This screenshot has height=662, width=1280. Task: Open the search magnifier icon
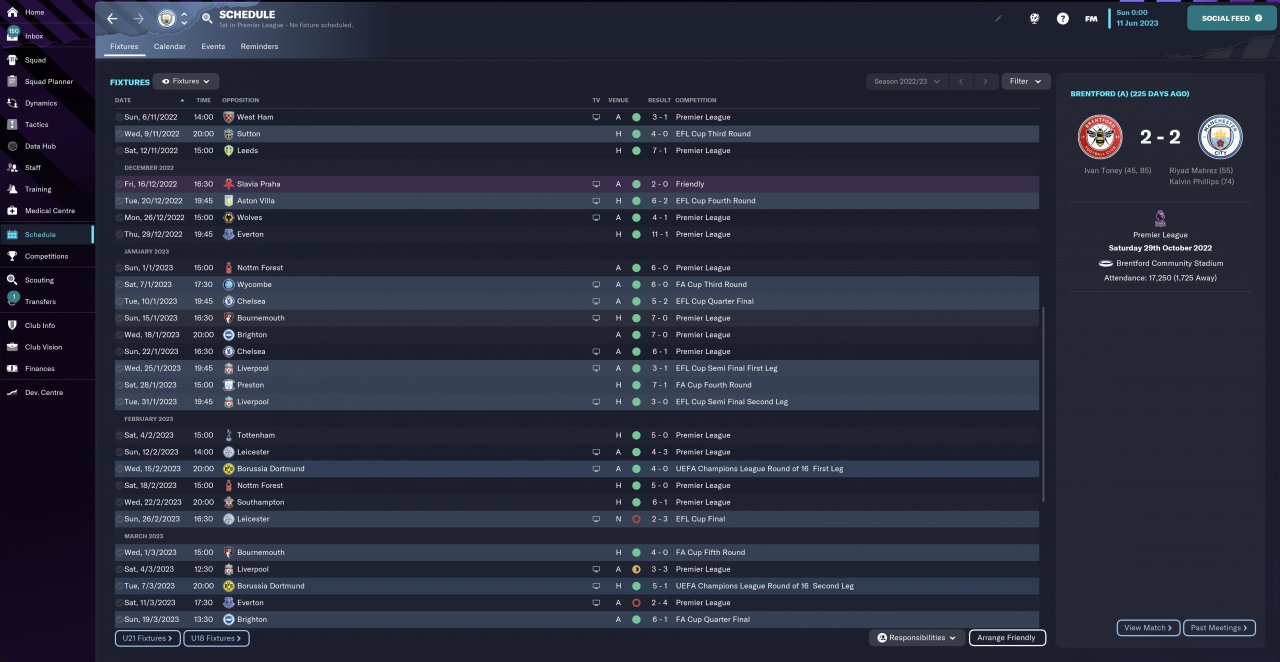[x=207, y=18]
